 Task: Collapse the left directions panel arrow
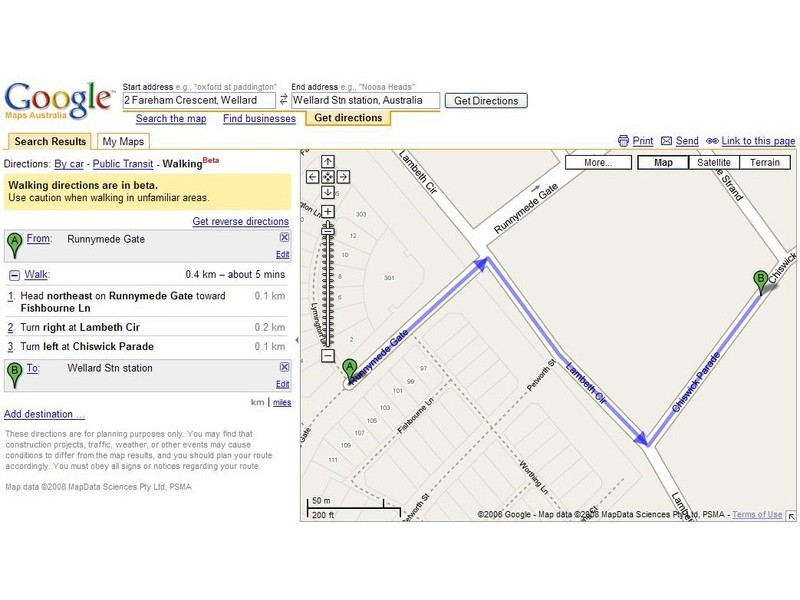pos(297,340)
